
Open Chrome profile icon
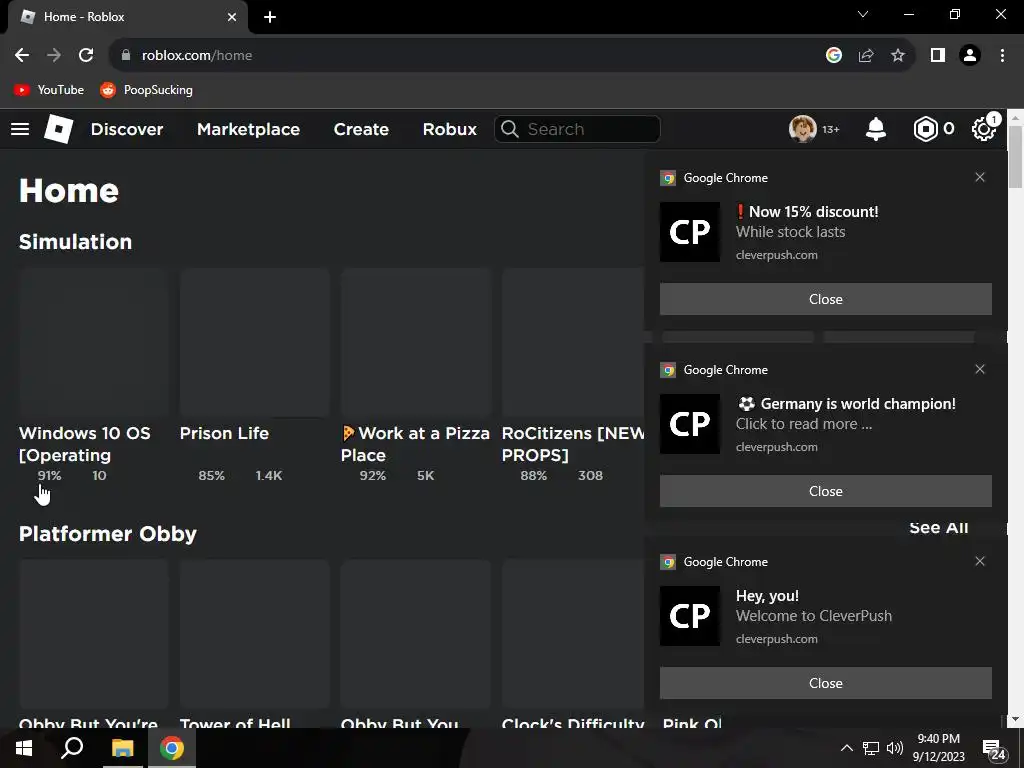[x=970, y=55]
